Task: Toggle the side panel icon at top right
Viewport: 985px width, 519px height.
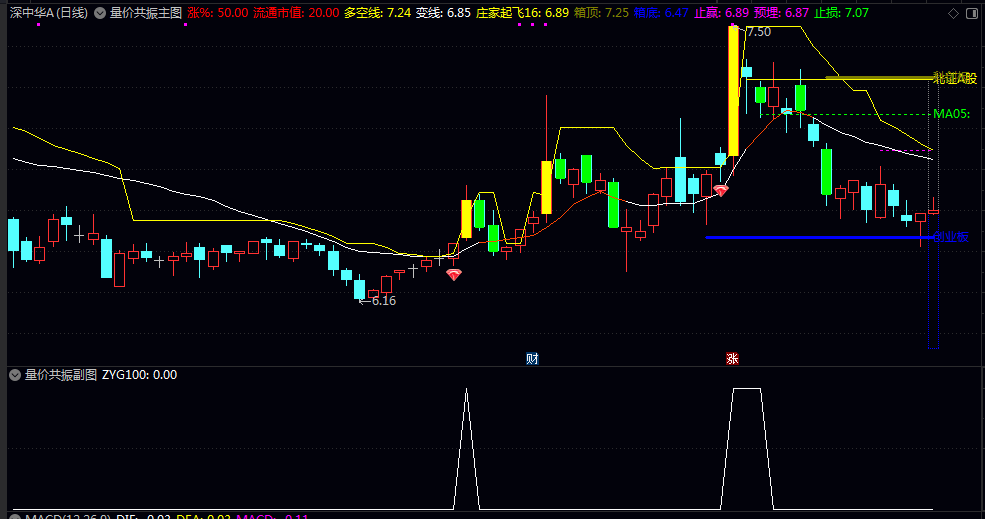Action: 974,13
